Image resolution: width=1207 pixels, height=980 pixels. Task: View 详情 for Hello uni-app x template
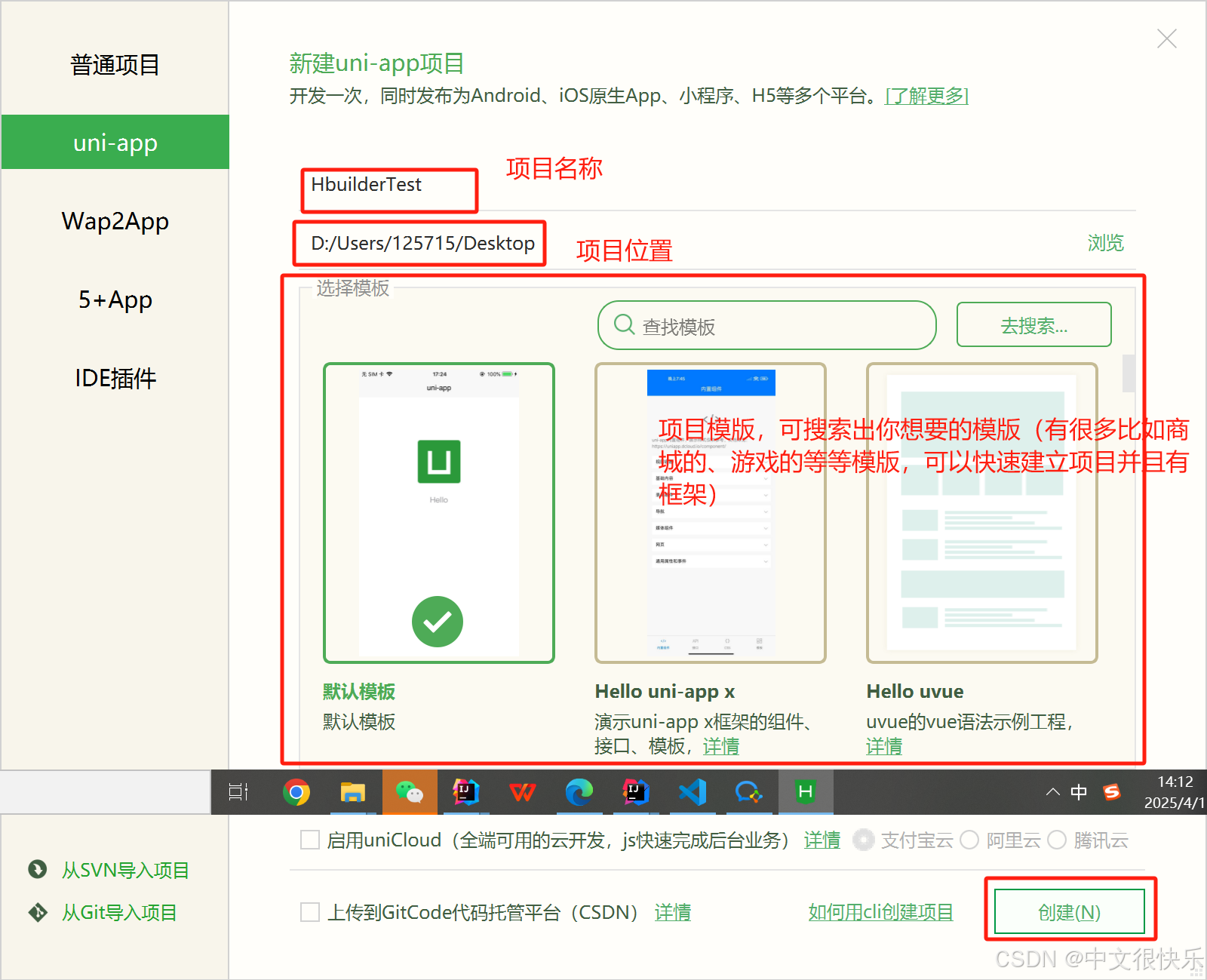tap(720, 746)
